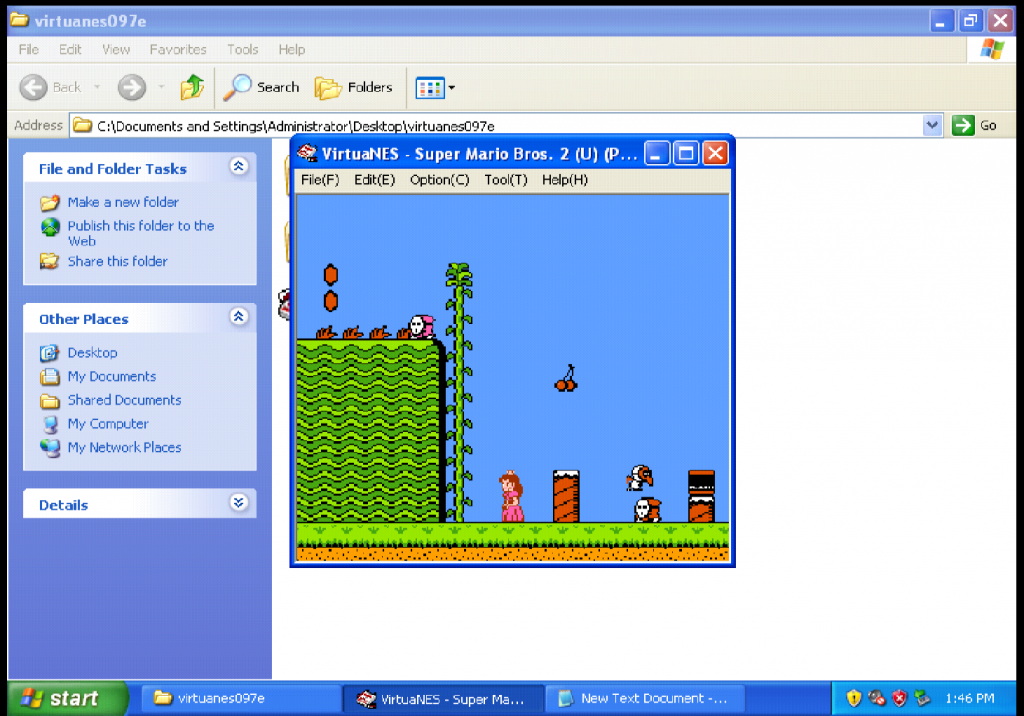Maximize the VirtuaNES window
This screenshot has height=716, width=1024.
click(686, 154)
